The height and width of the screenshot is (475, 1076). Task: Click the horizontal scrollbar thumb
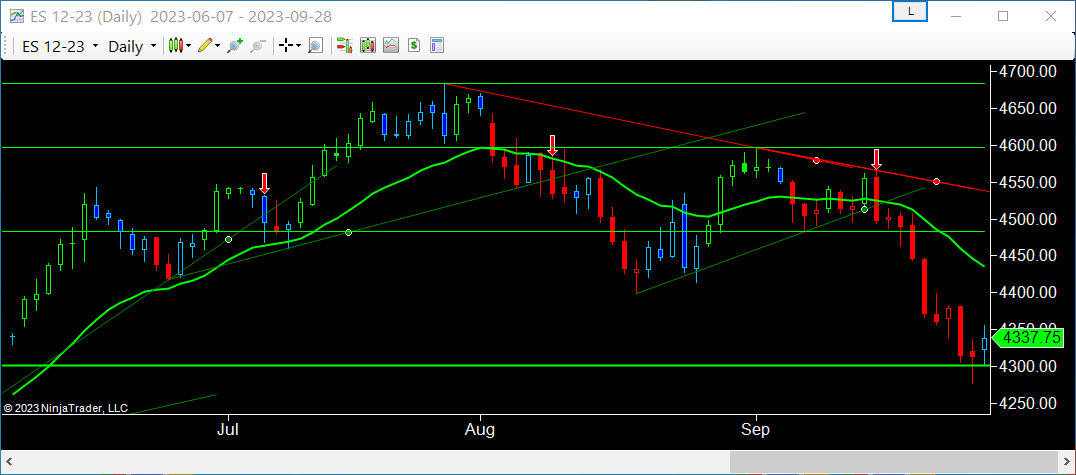click(x=893, y=461)
